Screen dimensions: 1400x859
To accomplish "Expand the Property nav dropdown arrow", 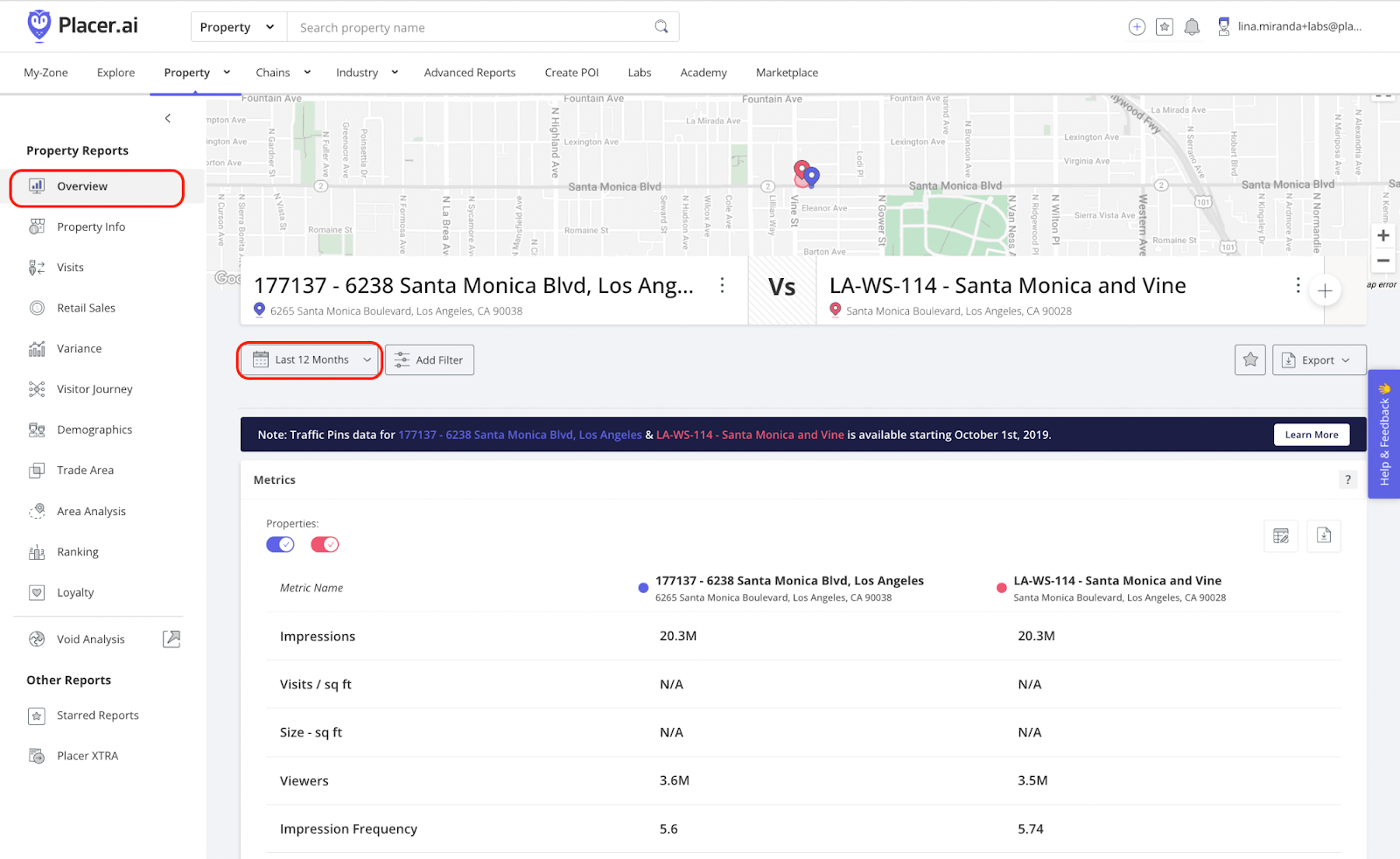I will 227,73.
